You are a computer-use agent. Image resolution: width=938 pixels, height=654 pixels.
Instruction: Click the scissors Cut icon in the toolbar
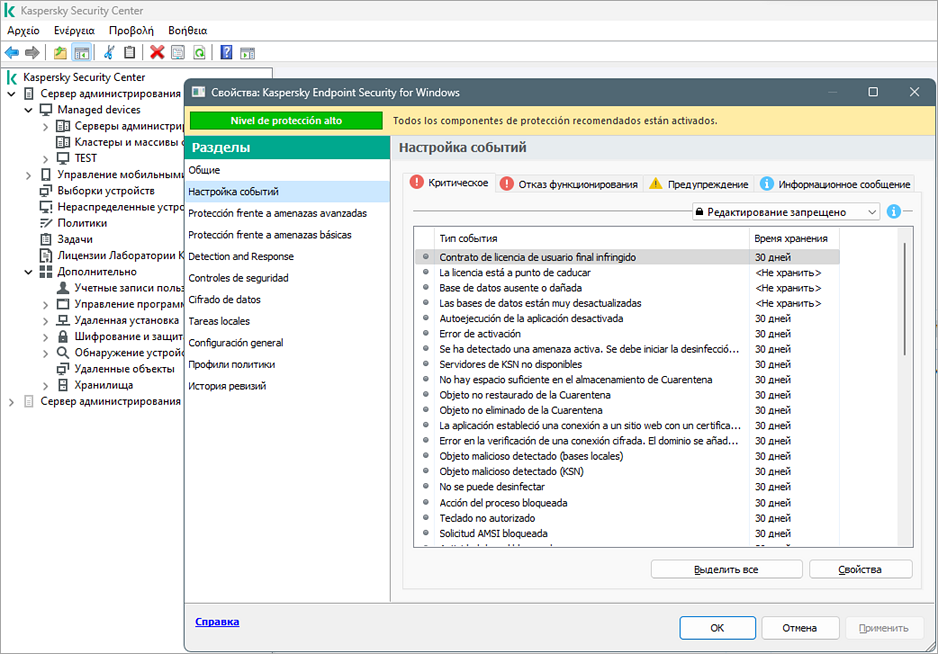click(x=109, y=53)
